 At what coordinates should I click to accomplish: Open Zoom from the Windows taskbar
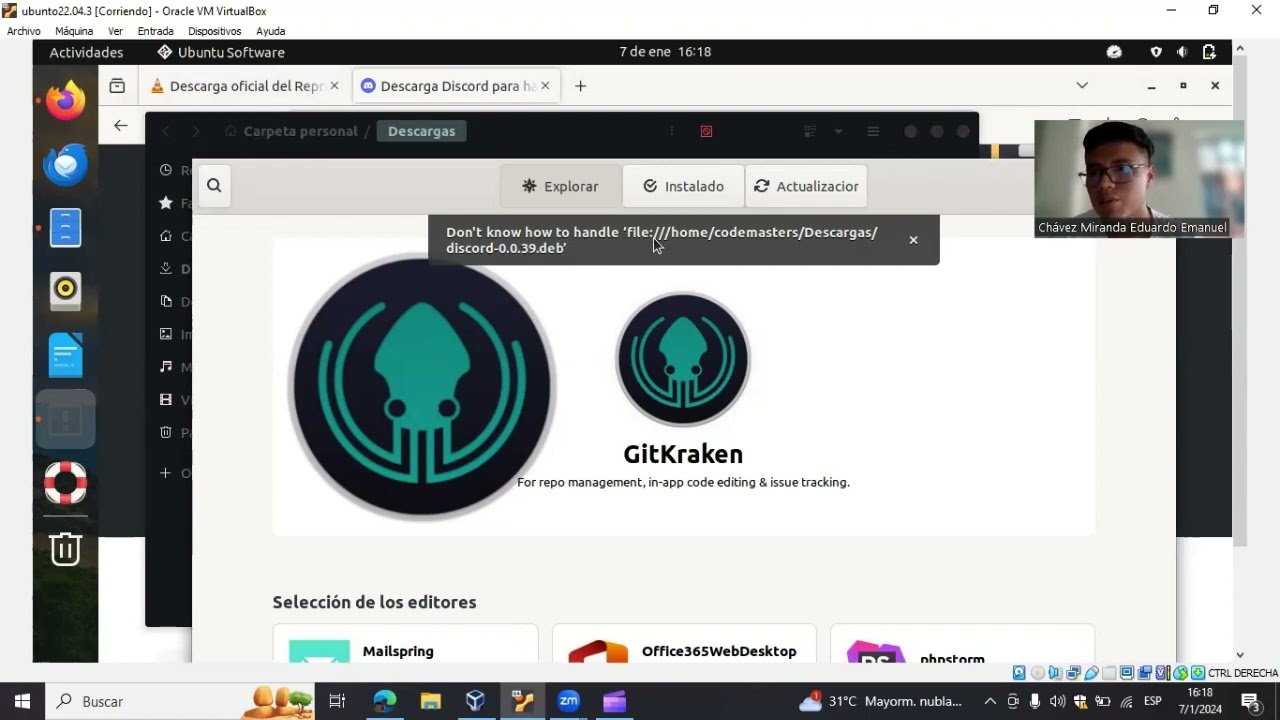(x=569, y=701)
